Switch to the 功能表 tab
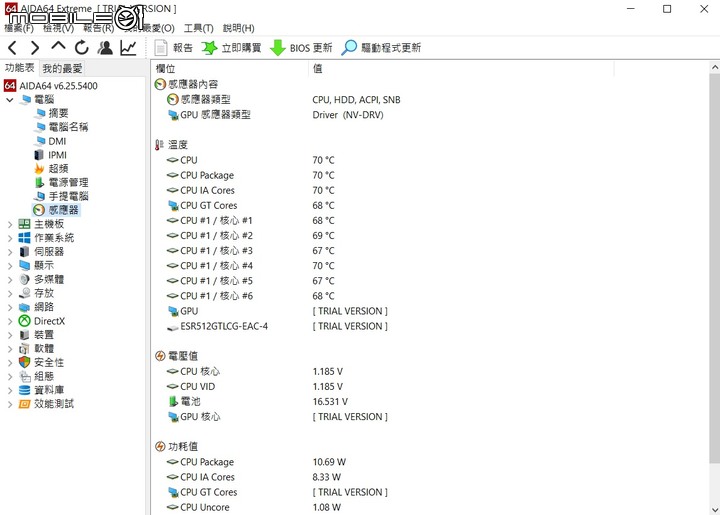720x515 pixels. (20, 68)
